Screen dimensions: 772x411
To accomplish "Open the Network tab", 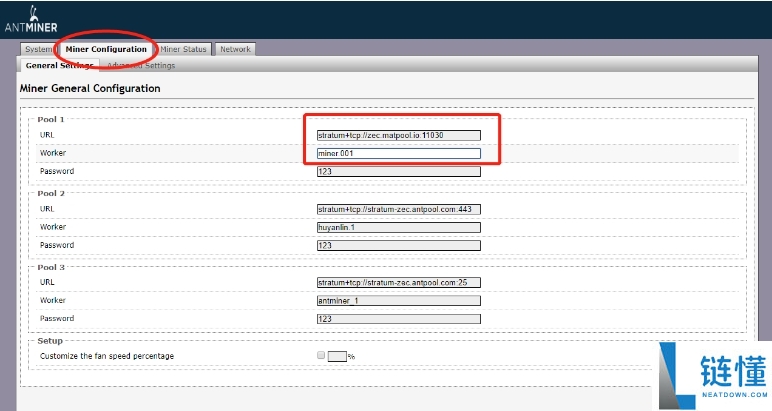I will click(x=235, y=49).
